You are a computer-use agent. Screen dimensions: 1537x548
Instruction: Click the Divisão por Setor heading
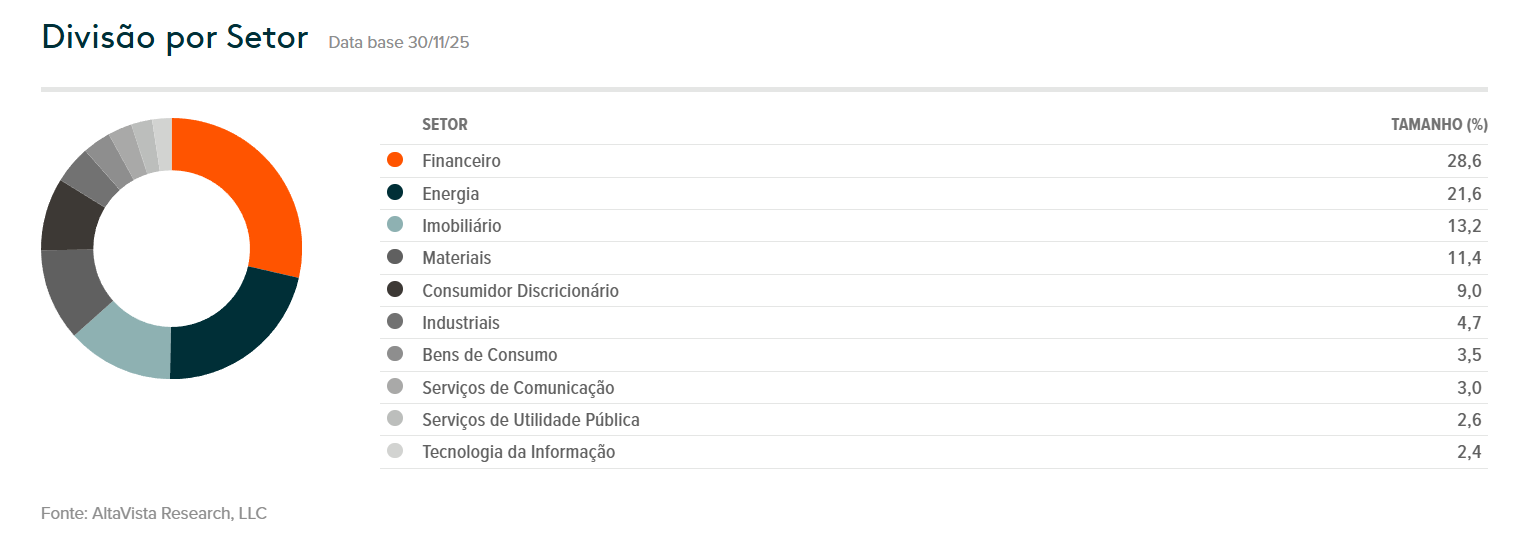[175, 38]
